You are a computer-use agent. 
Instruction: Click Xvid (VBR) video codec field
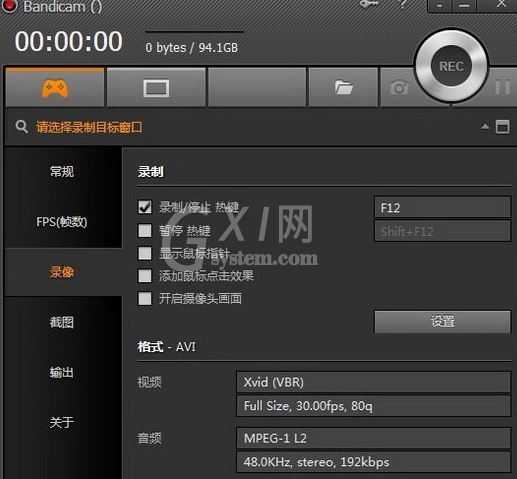(x=373, y=382)
